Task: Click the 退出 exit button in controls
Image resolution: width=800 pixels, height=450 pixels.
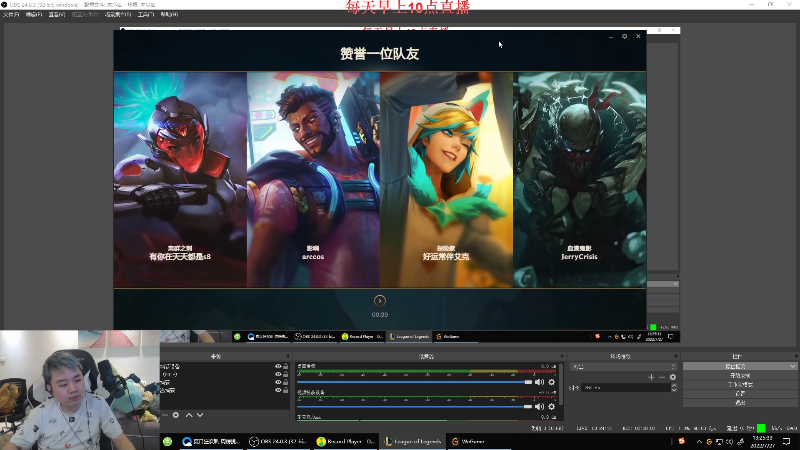Action: [740, 403]
